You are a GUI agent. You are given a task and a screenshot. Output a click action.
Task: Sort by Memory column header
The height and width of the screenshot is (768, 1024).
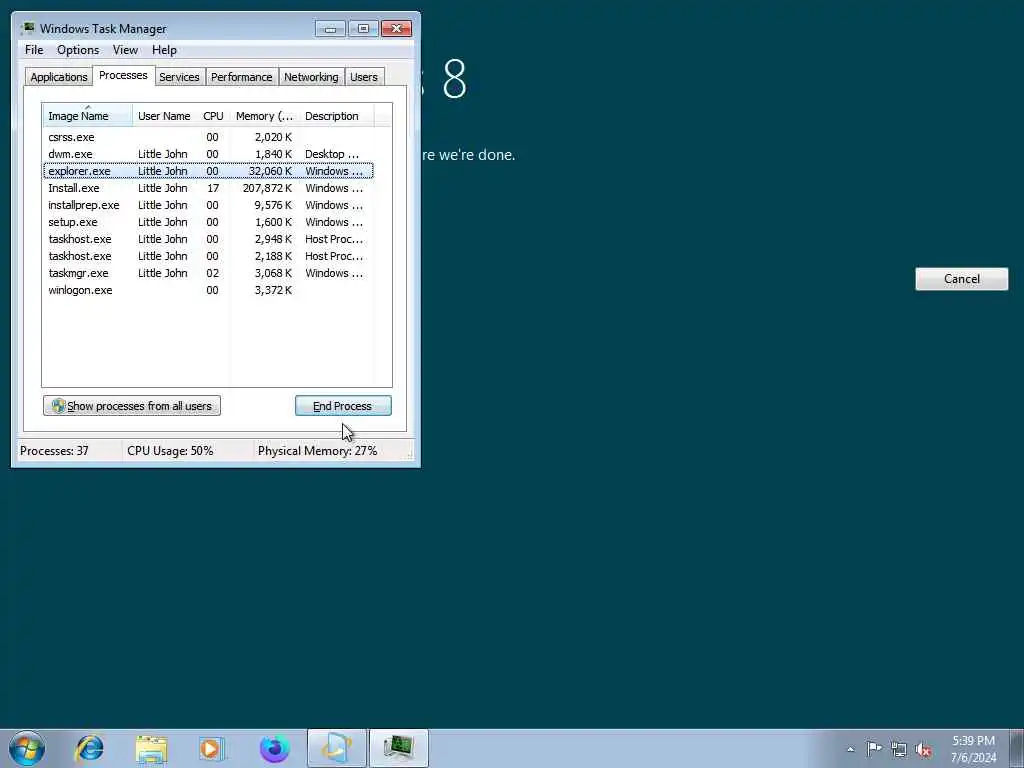pyautogui.click(x=264, y=116)
